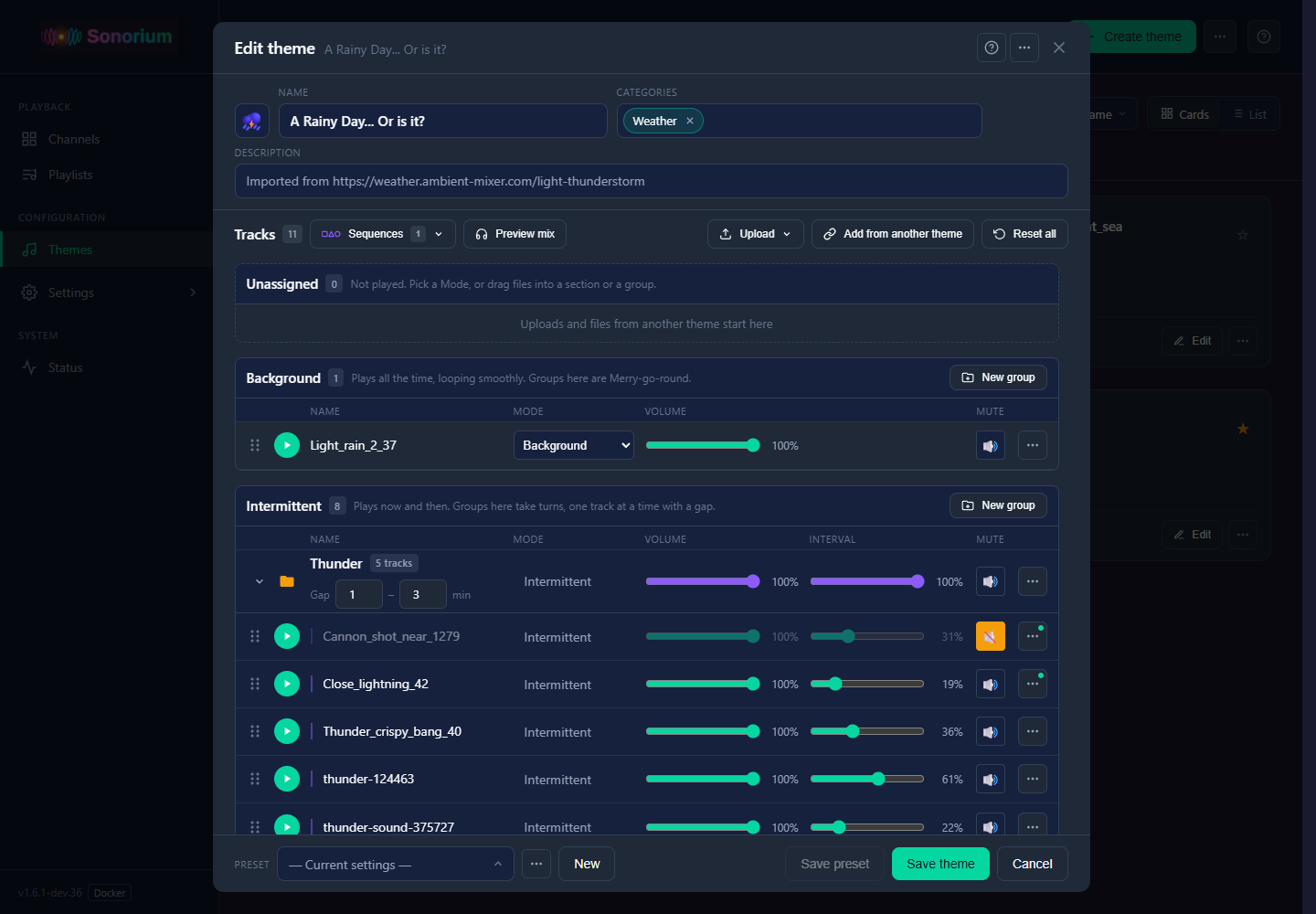Click Reset all button
This screenshot has width=1316, height=914.
1024,234
